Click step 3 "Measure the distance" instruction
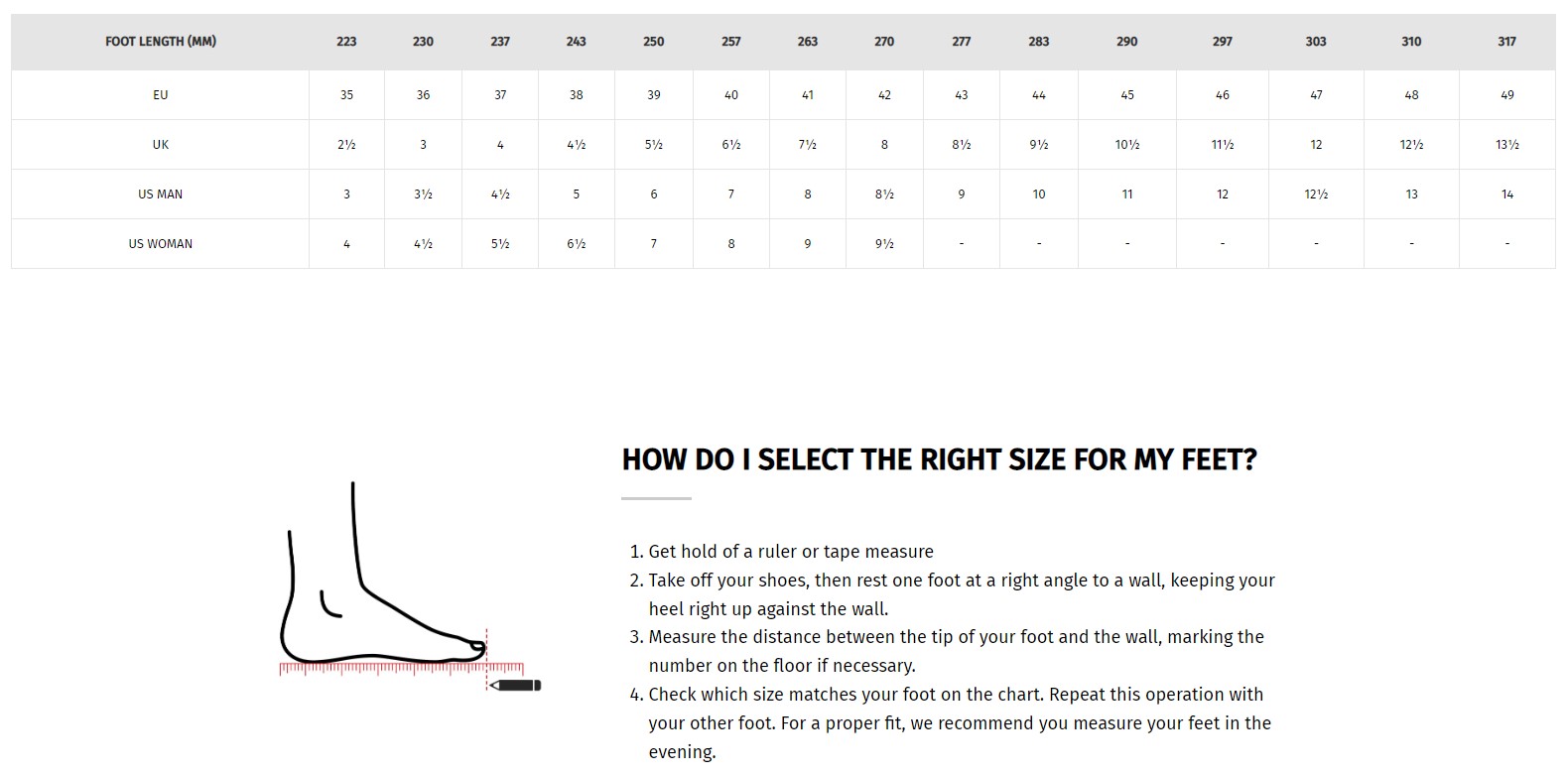Image resolution: width=1568 pixels, height=777 pixels. tap(955, 637)
